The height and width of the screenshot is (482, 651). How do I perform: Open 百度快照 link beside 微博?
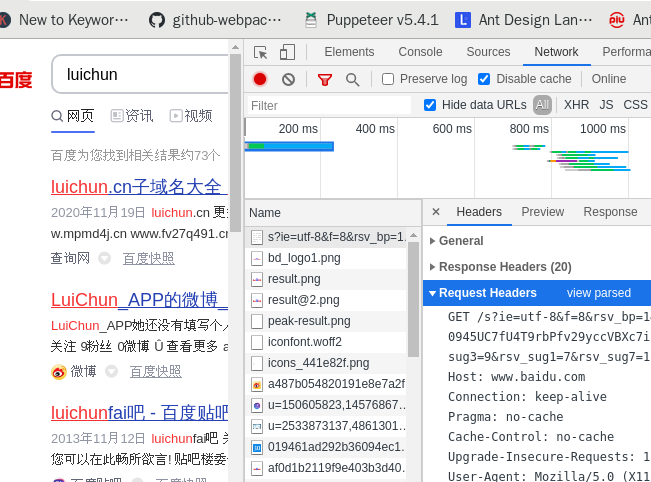point(156,372)
